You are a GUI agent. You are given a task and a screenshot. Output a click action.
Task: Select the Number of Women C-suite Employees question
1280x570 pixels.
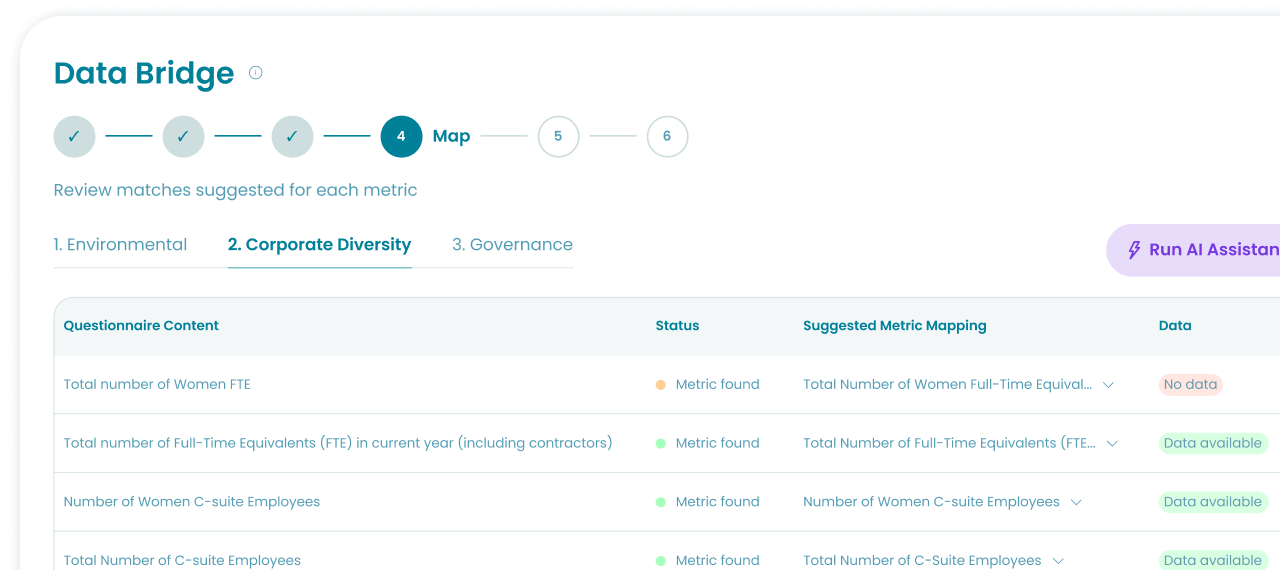(x=192, y=502)
